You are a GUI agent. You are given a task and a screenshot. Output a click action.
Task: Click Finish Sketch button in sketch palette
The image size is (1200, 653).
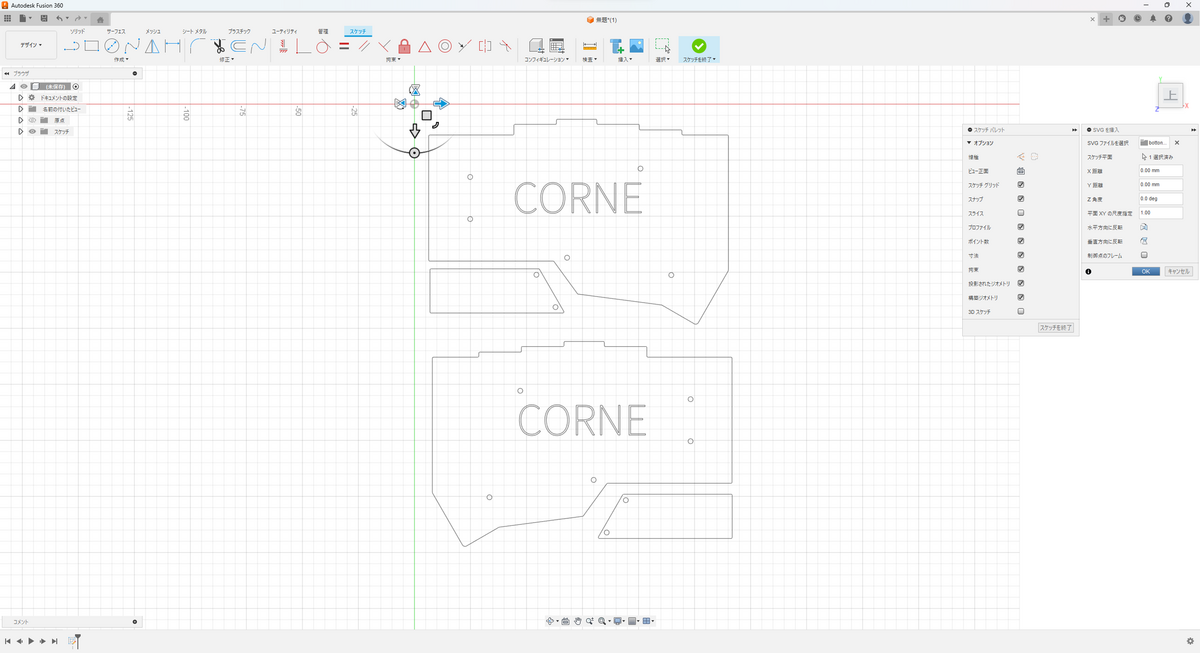click(1055, 327)
